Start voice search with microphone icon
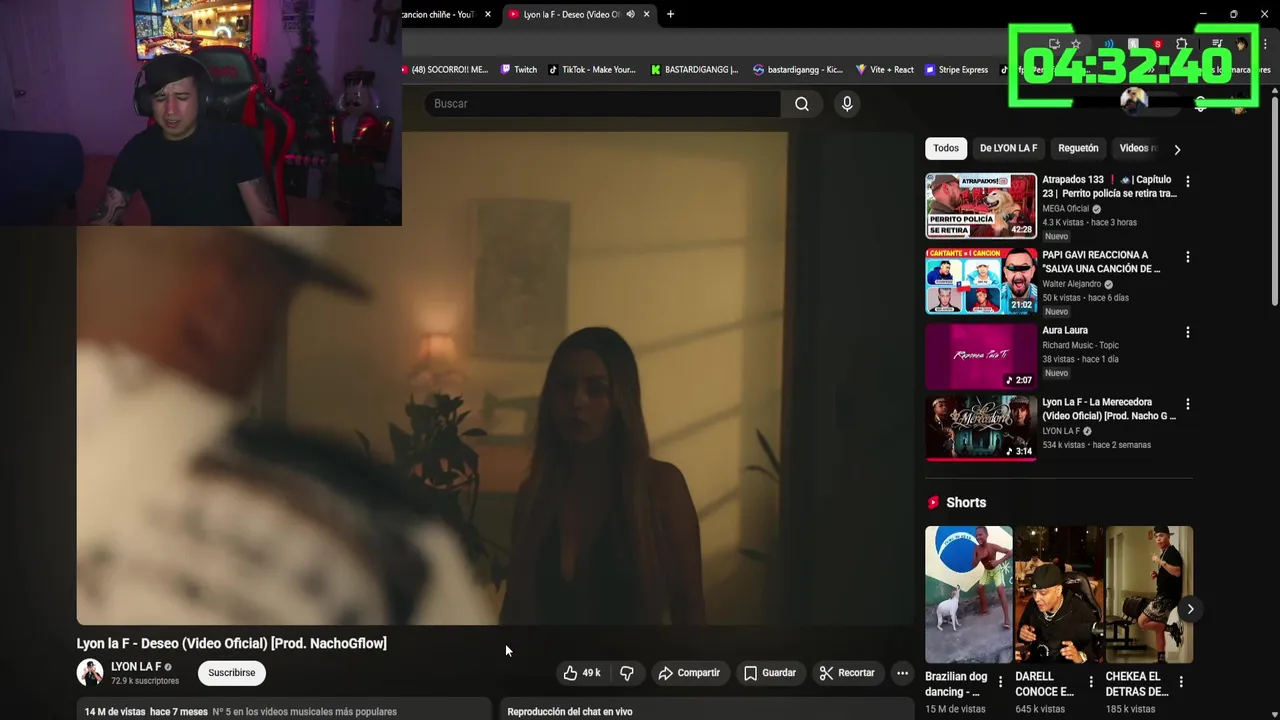Image resolution: width=1280 pixels, height=720 pixels. (847, 104)
